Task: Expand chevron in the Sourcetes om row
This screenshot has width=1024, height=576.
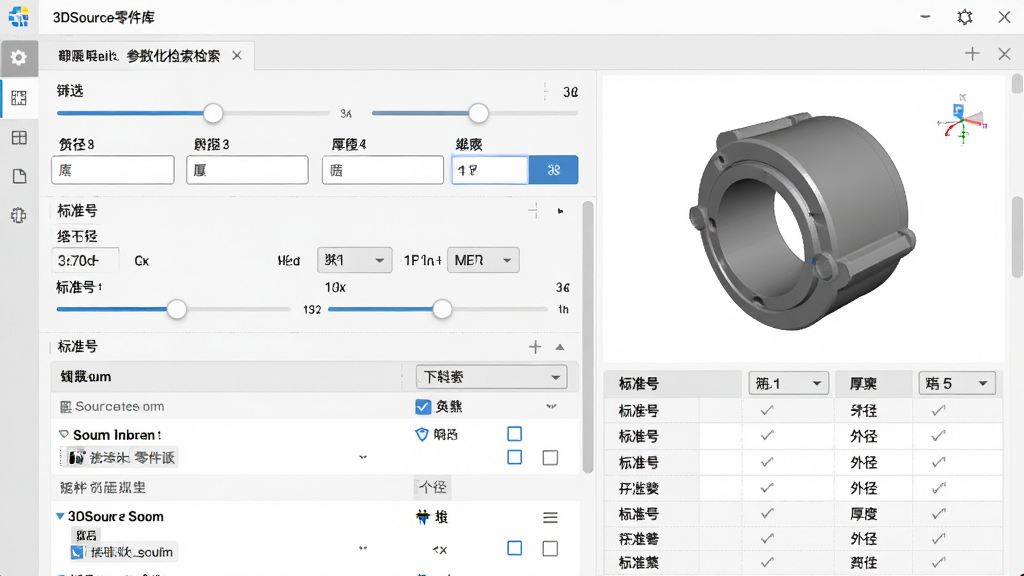Action: point(551,407)
